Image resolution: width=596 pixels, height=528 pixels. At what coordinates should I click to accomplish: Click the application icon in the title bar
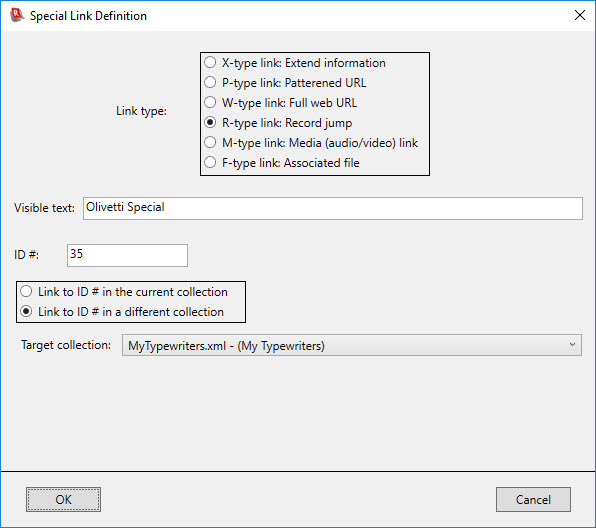click(16, 15)
